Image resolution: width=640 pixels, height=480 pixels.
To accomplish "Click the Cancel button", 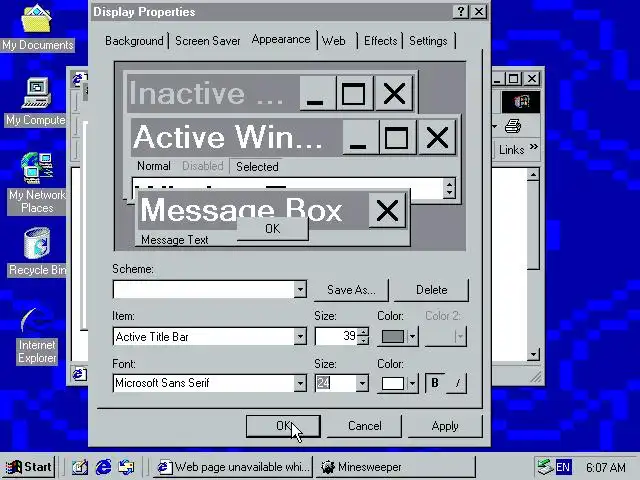I will point(364,426).
